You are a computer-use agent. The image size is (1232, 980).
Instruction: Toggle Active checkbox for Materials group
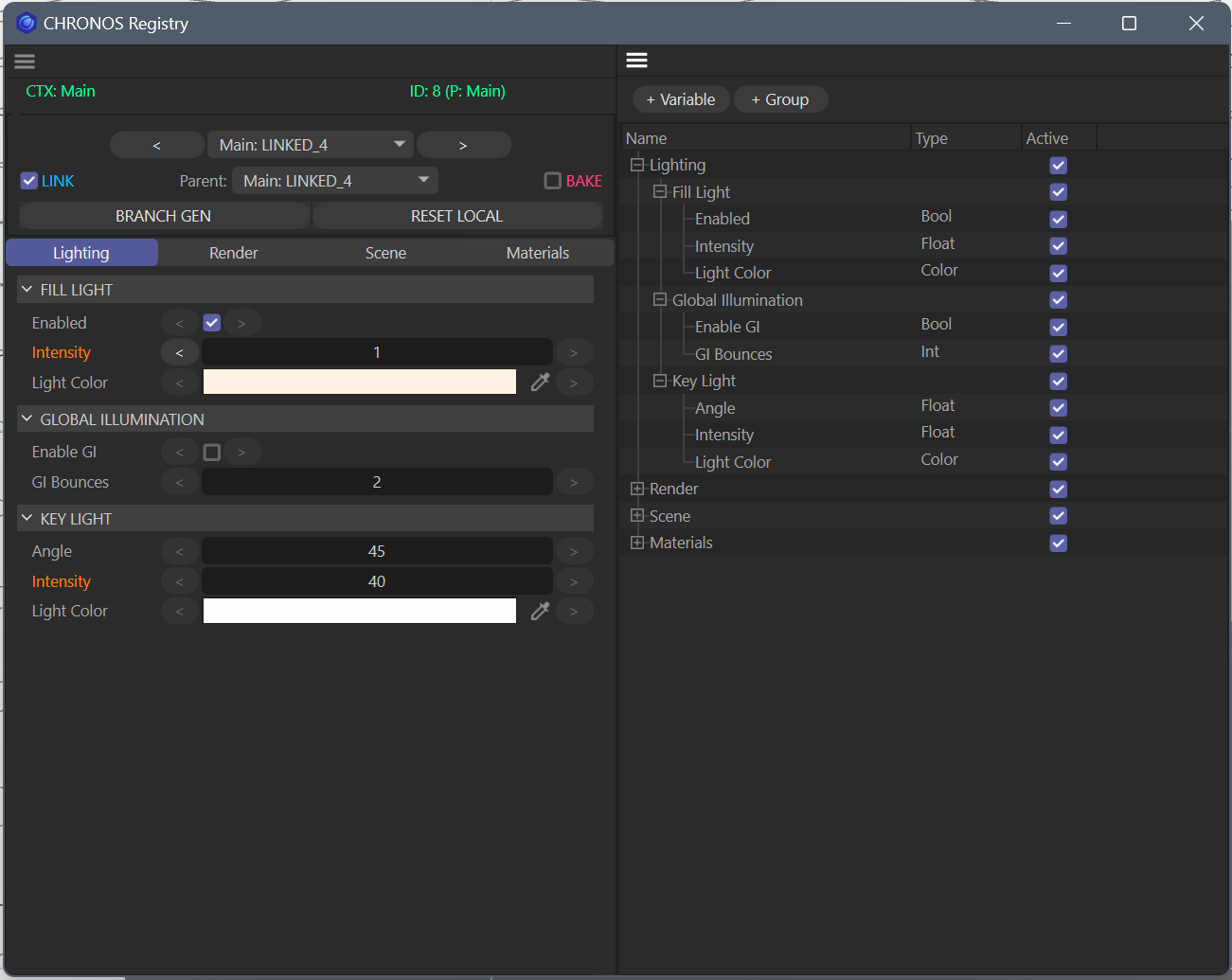point(1059,543)
